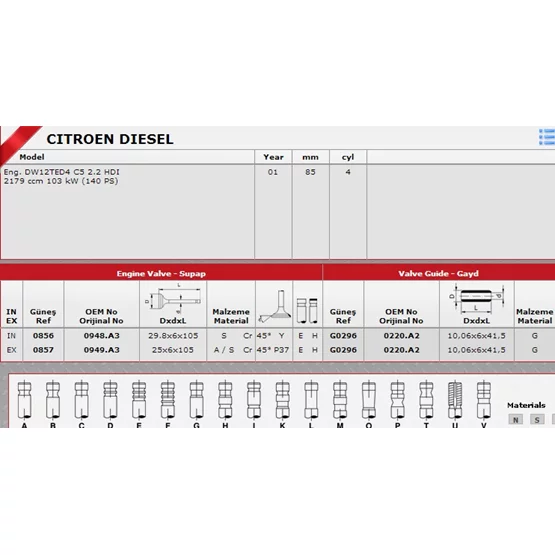Select valve stem type icon L

pyautogui.click(x=311, y=400)
